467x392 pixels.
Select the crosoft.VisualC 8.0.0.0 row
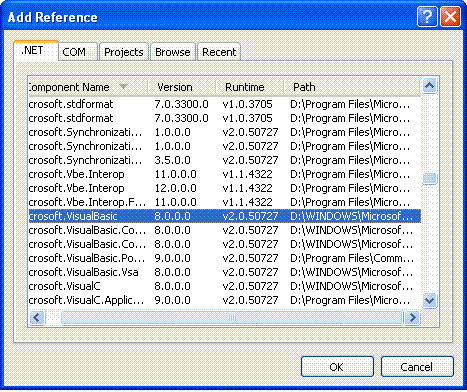[225, 286]
